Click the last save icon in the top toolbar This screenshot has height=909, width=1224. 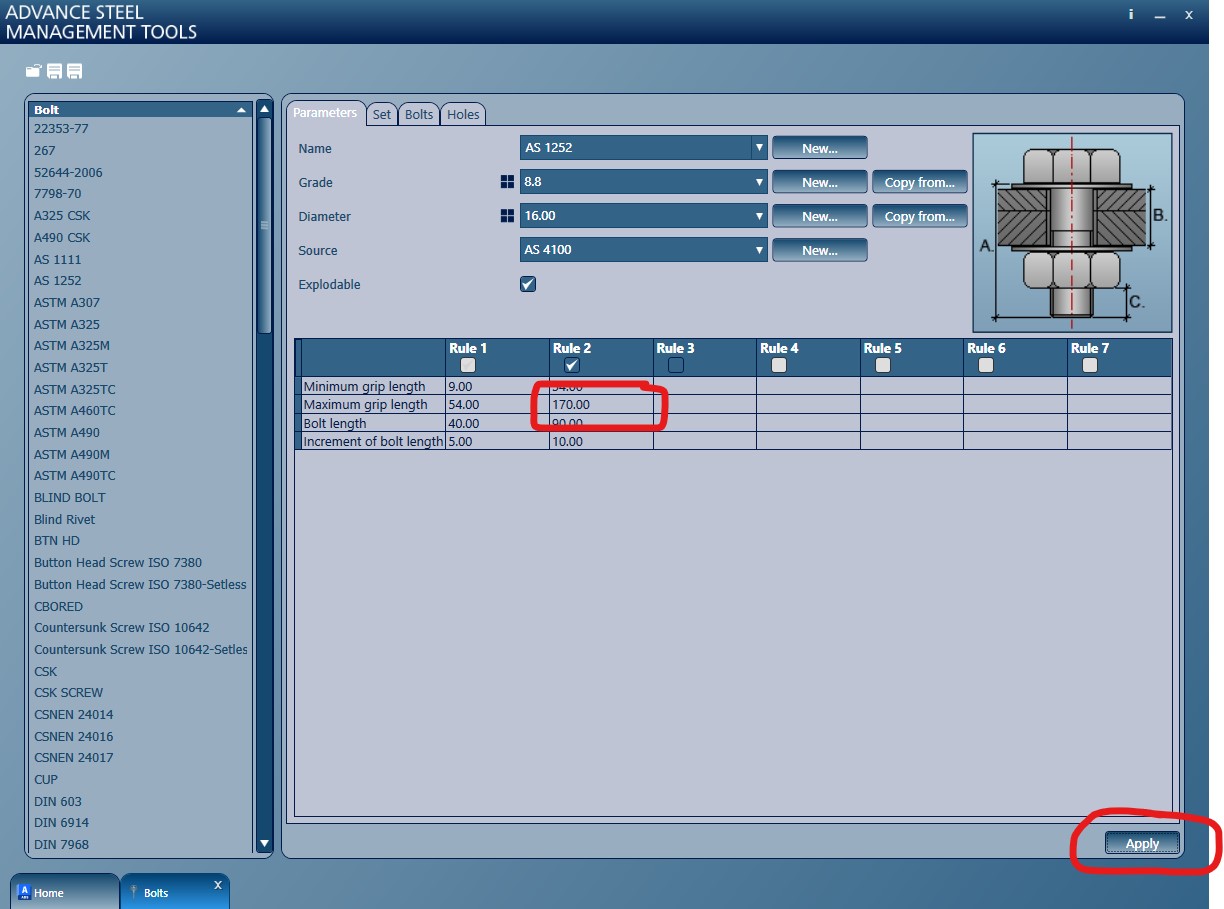[x=75, y=71]
